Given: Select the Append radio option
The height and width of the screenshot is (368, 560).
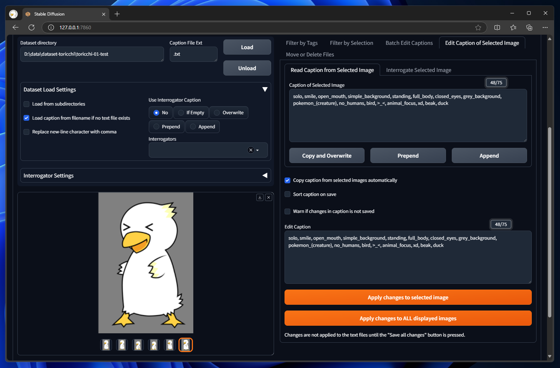Looking at the screenshot, I should tap(202, 126).
